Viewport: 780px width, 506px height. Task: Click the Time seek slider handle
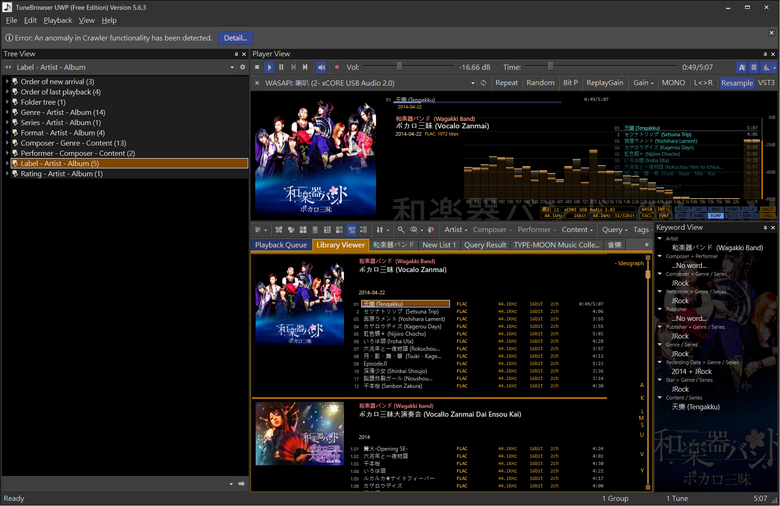point(550,66)
